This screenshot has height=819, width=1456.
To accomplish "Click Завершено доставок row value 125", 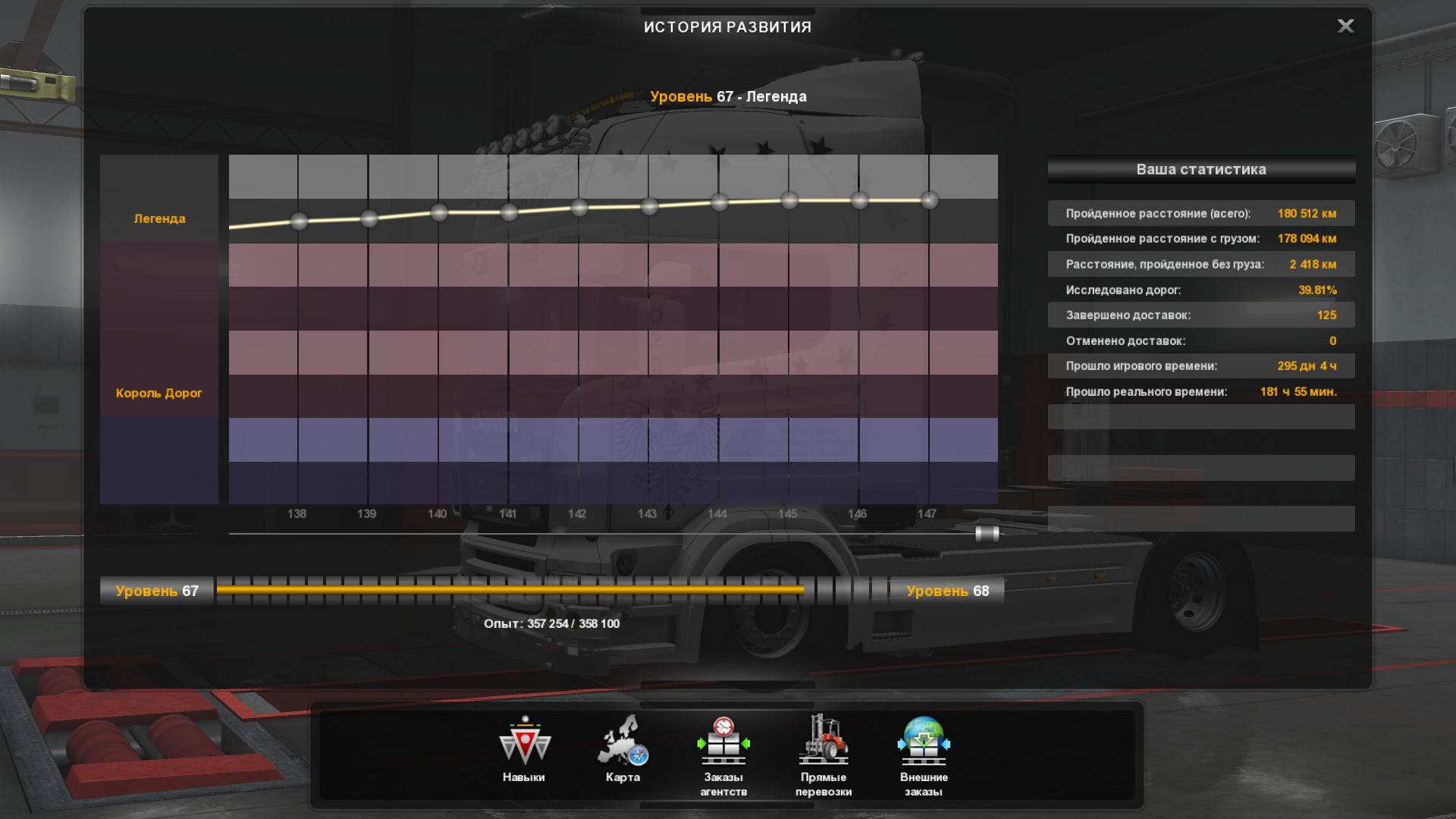I will [1326, 315].
